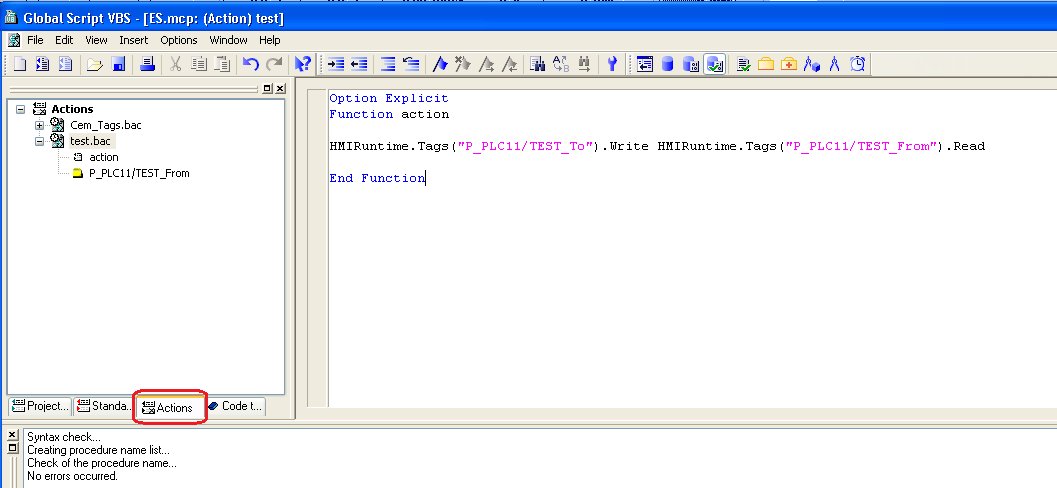
Task: Open the Help menu
Action: [x=270, y=40]
